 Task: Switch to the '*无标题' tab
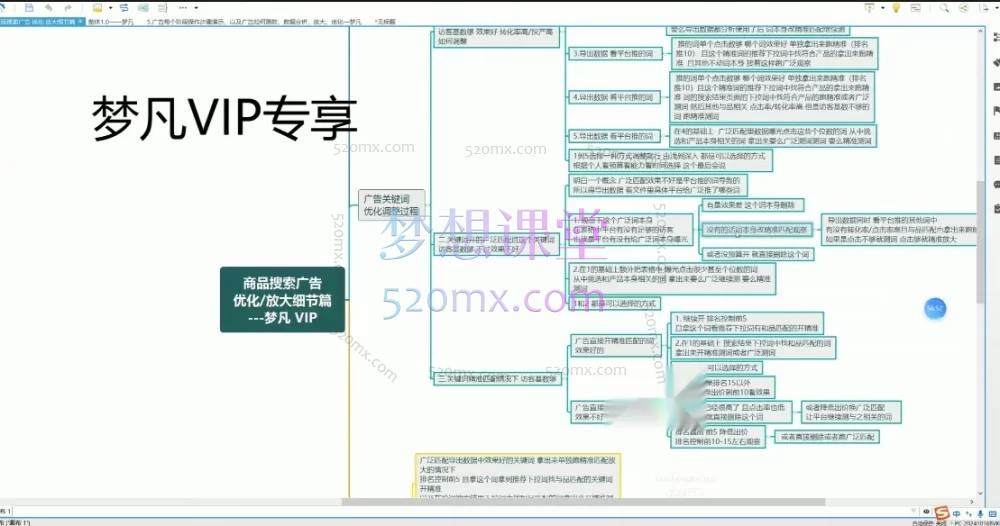[385, 22]
